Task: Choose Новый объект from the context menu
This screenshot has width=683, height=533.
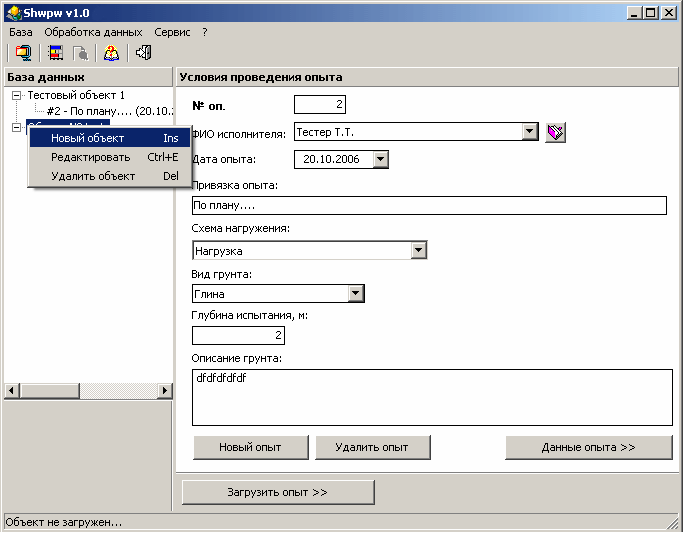Action: tap(88, 138)
